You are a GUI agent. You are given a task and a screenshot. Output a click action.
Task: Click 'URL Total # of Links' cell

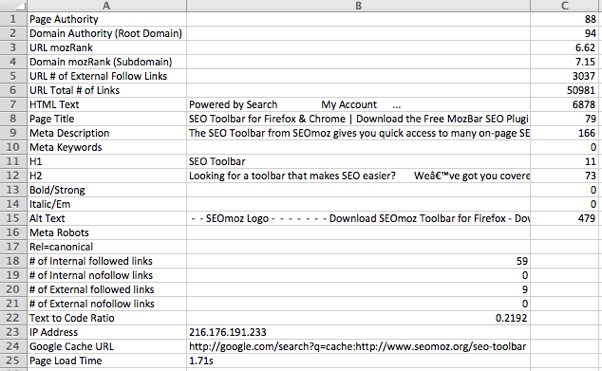(107, 90)
